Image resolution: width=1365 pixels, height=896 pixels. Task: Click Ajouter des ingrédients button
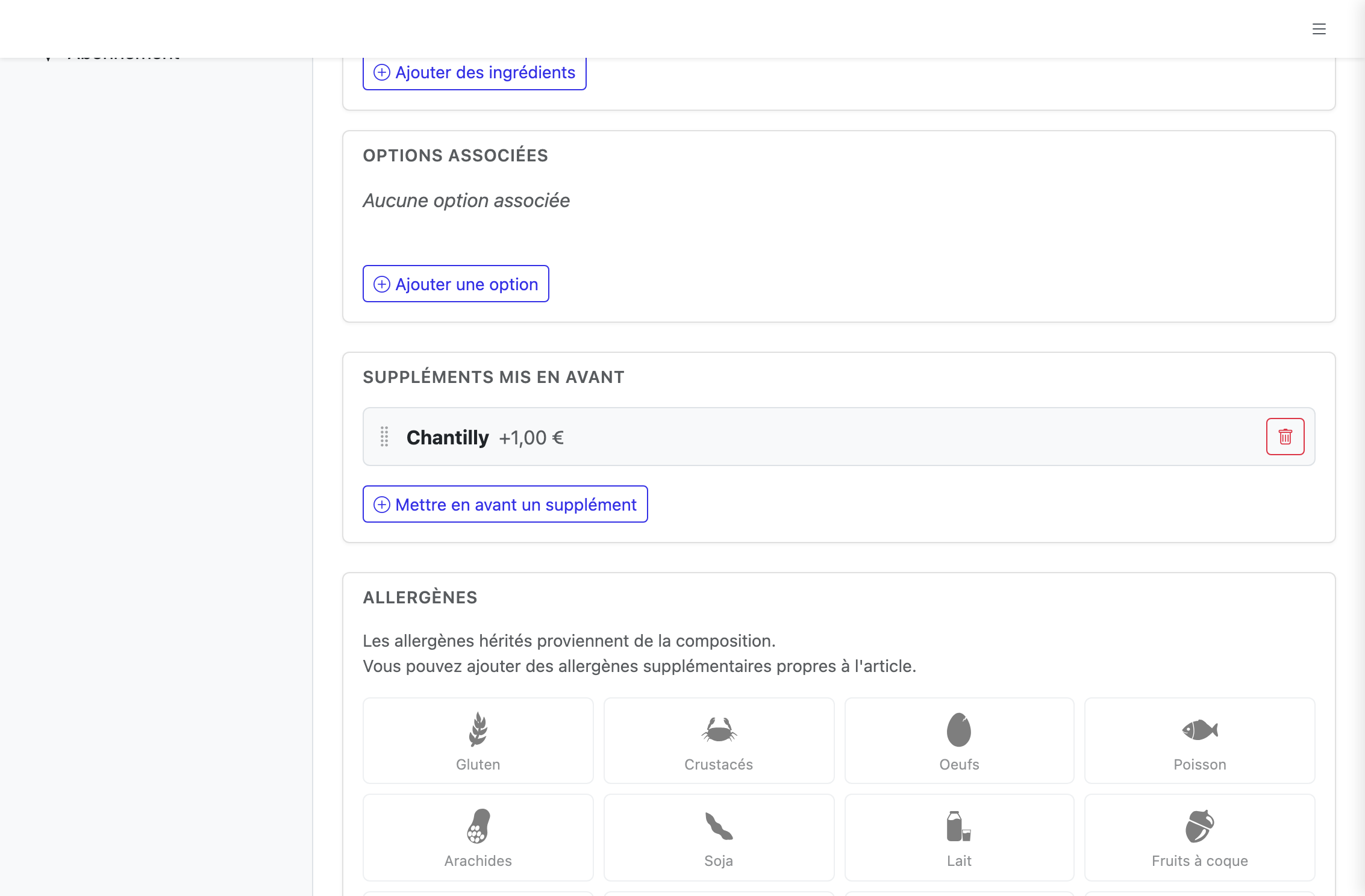pyautogui.click(x=474, y=73)
